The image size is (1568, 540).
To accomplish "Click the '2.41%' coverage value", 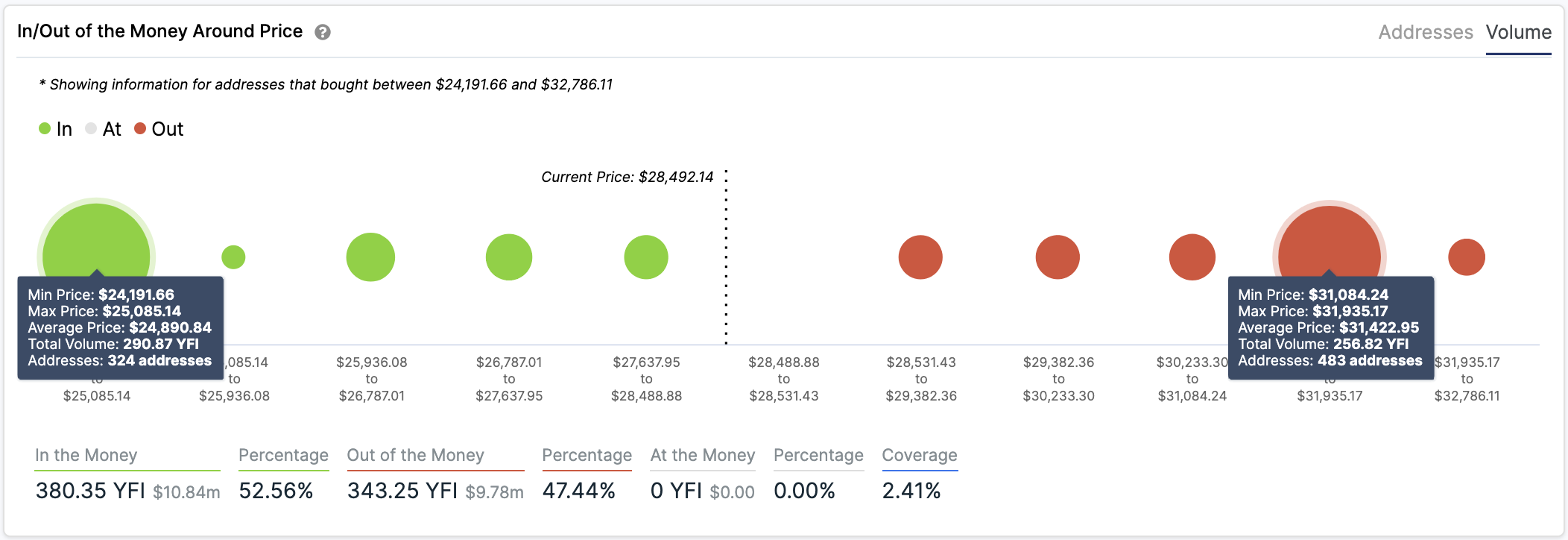I will pos(911,491).
